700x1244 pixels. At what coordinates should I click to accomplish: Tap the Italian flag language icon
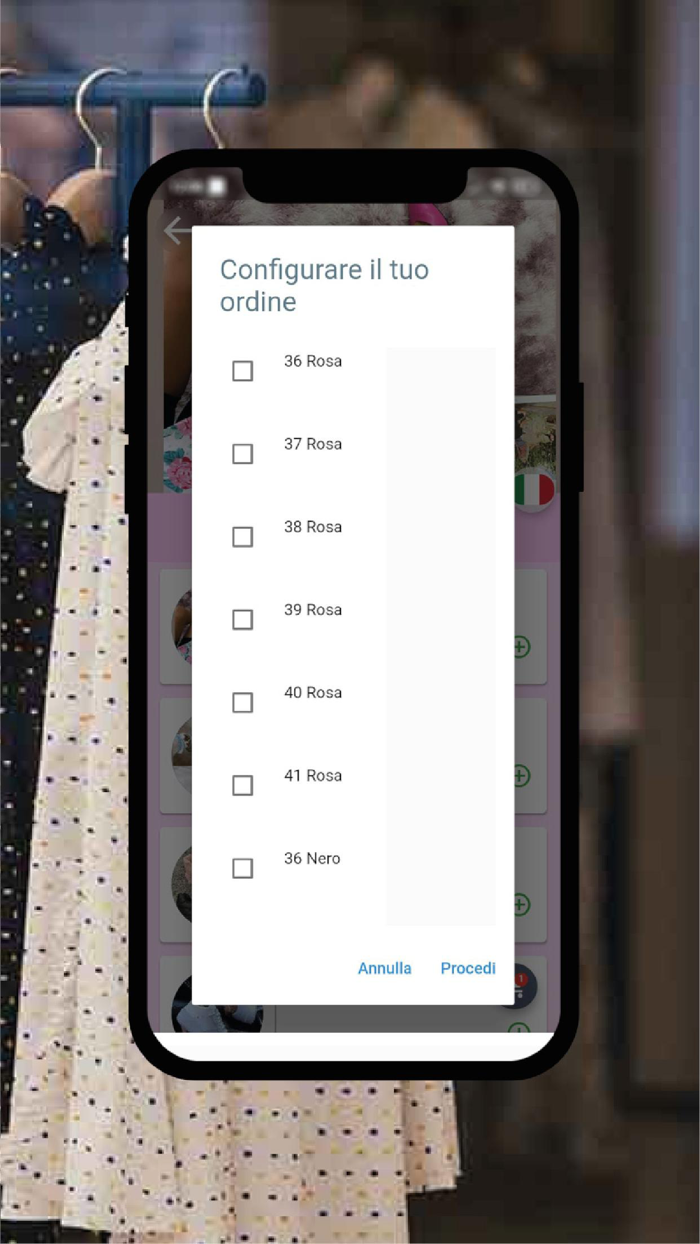[x=534, y=489]
